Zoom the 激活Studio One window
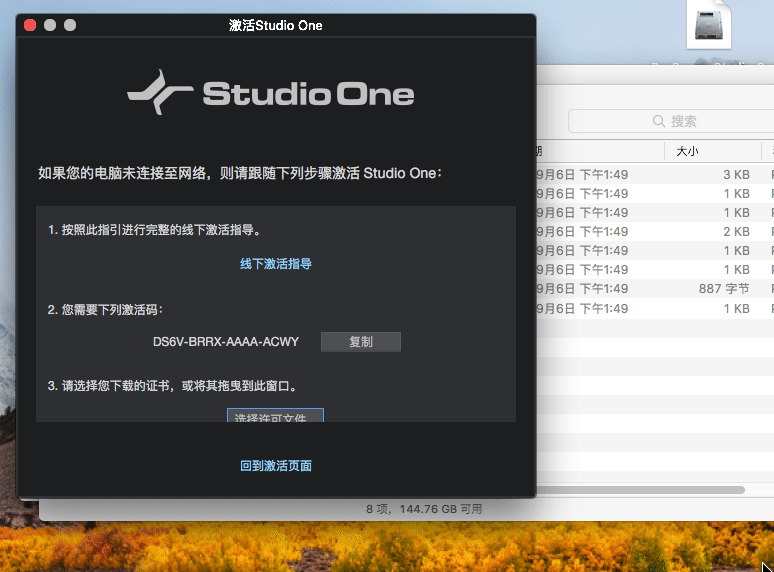This screenshot has width=774, height=572. click(70, 25)
